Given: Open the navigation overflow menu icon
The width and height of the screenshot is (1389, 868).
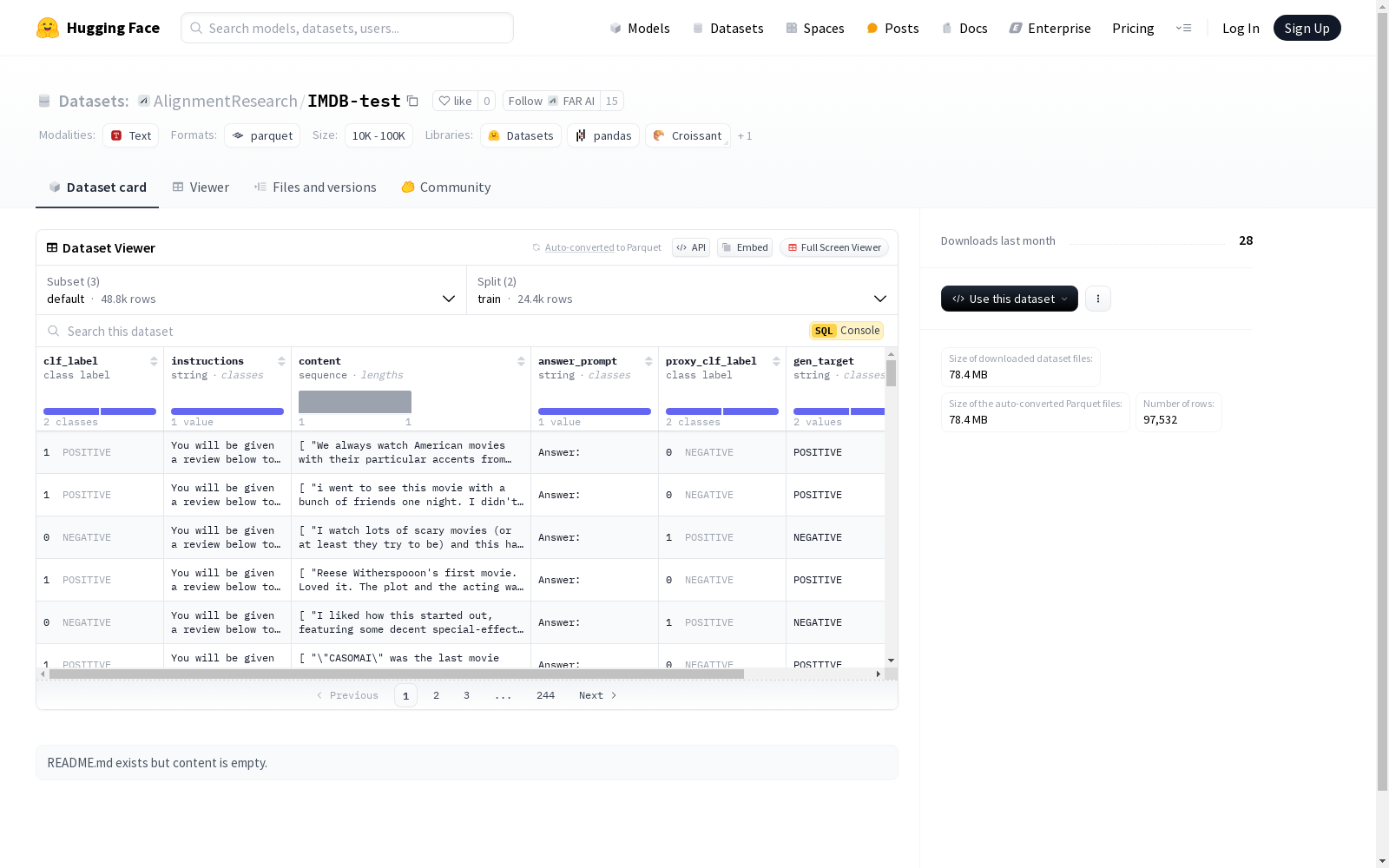Looking at the screenshot, I should 1183,28.
